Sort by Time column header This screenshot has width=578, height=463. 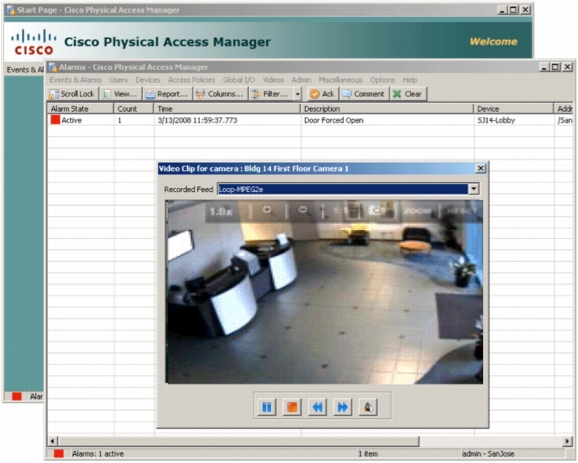227,109
